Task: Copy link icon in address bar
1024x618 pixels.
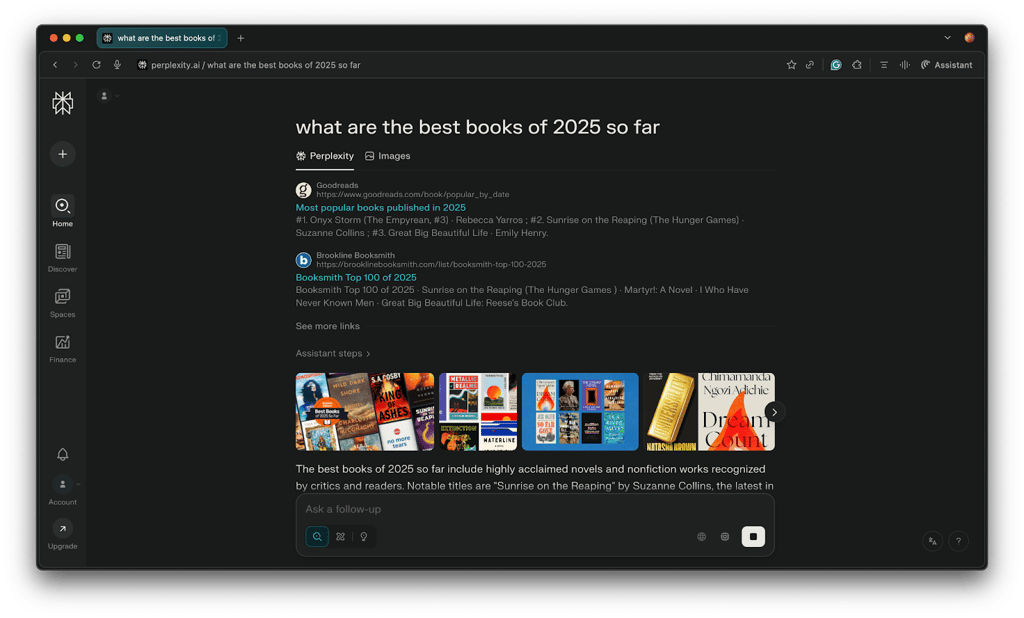Action: (x=810, y=65)
